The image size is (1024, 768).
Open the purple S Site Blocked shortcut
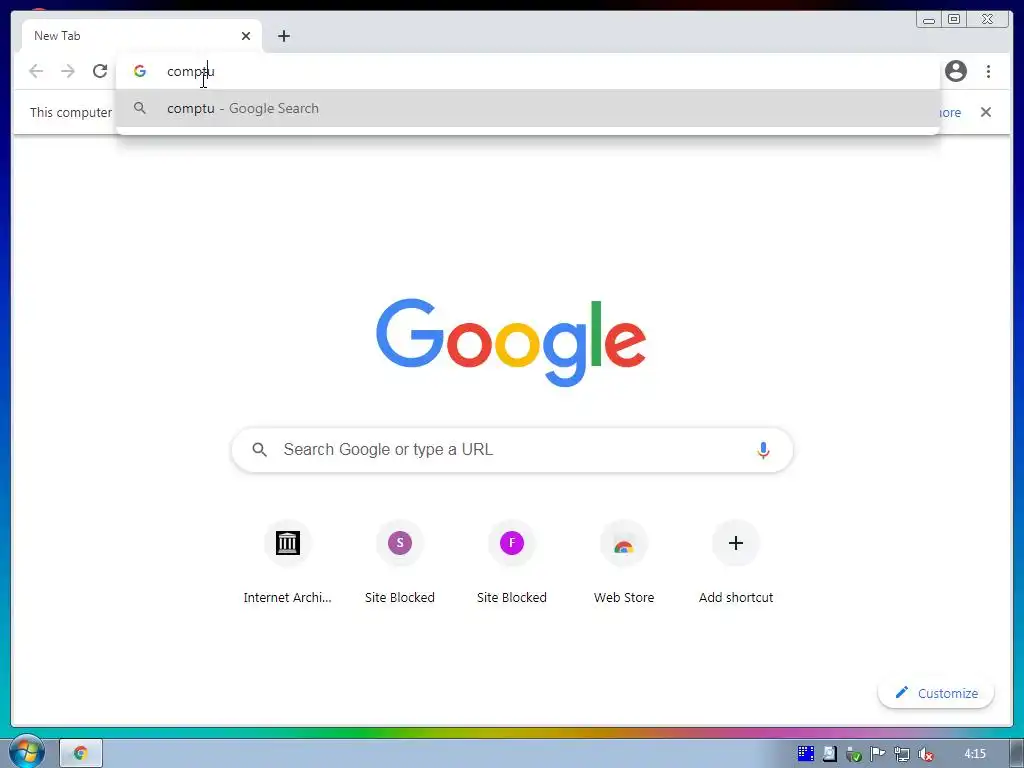point(400,543)
